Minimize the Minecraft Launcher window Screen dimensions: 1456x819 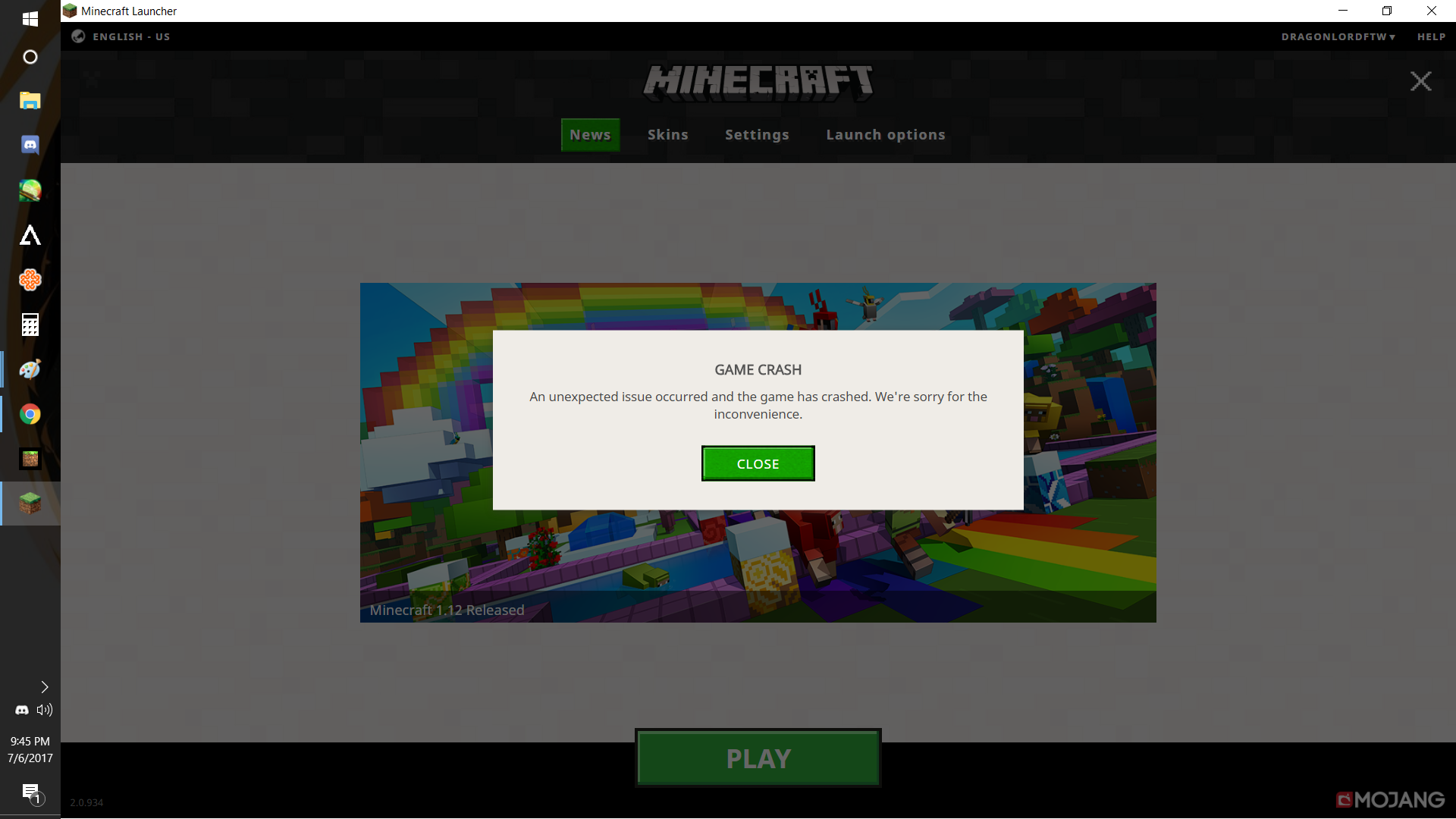[x=1343, y=11]
